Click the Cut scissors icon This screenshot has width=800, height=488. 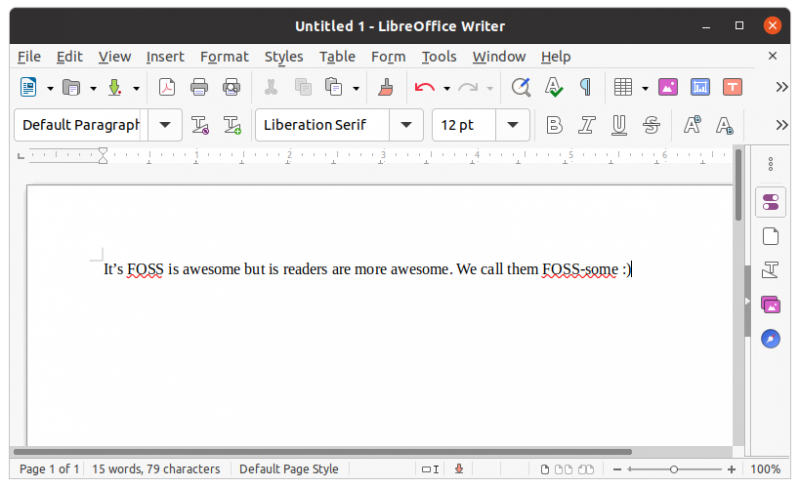[271, 88]
